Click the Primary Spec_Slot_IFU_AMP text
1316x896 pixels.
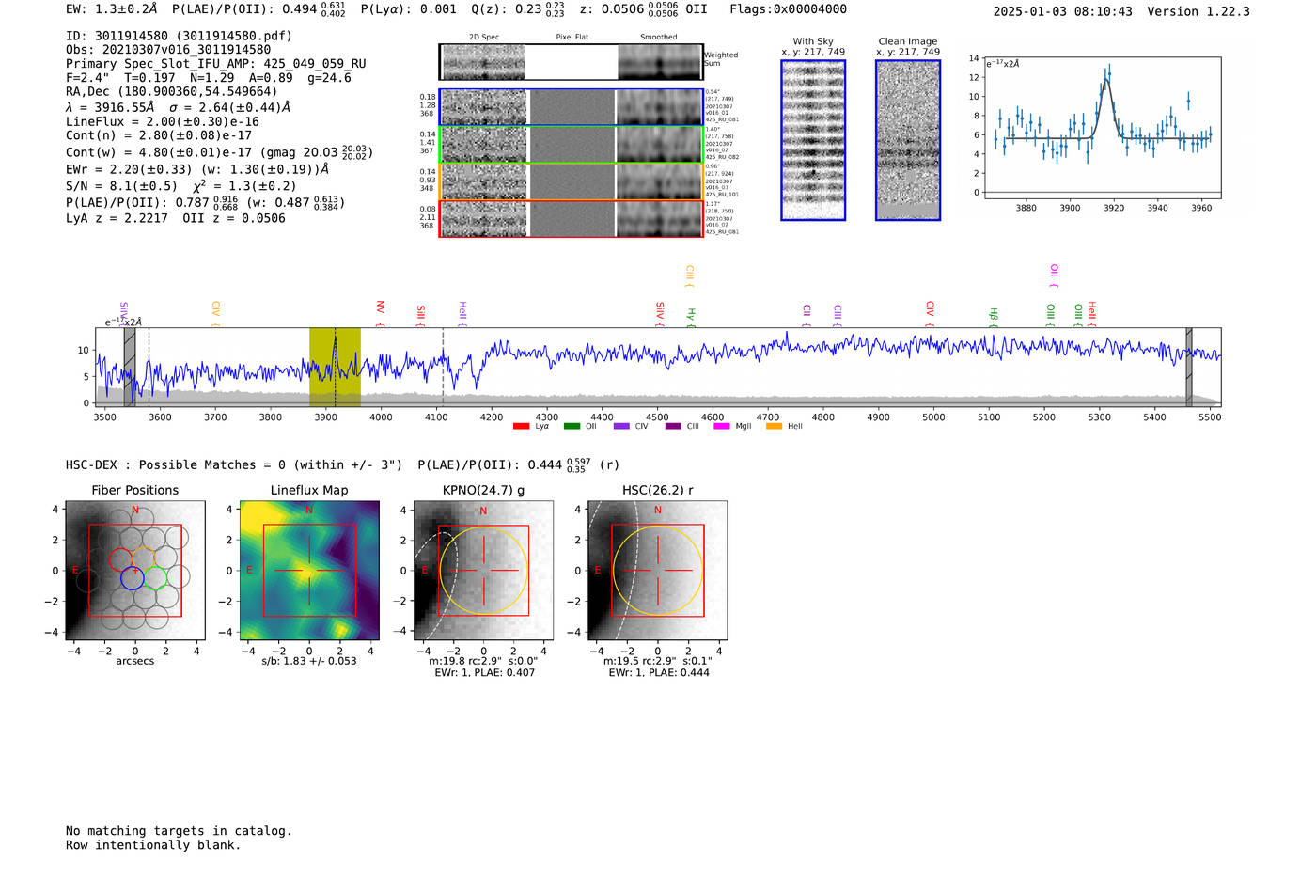coord(215,64)
